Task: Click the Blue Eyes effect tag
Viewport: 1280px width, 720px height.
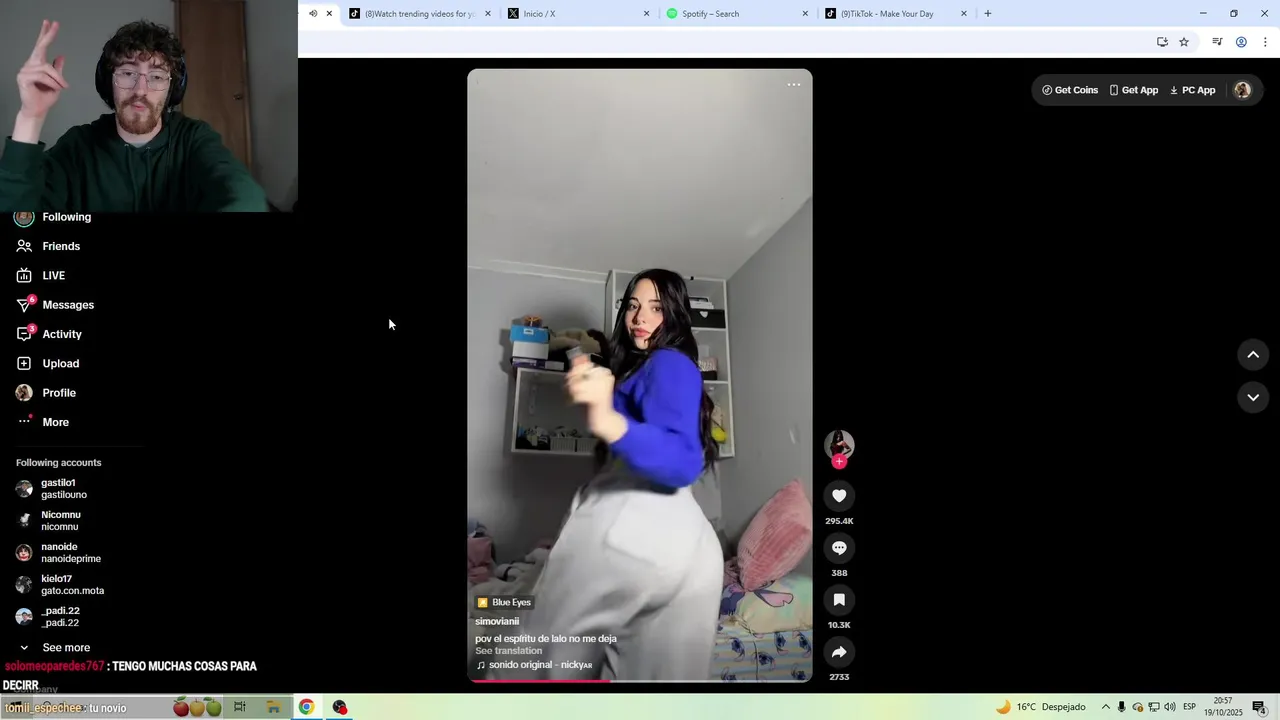Action: [x=504, y=602]
